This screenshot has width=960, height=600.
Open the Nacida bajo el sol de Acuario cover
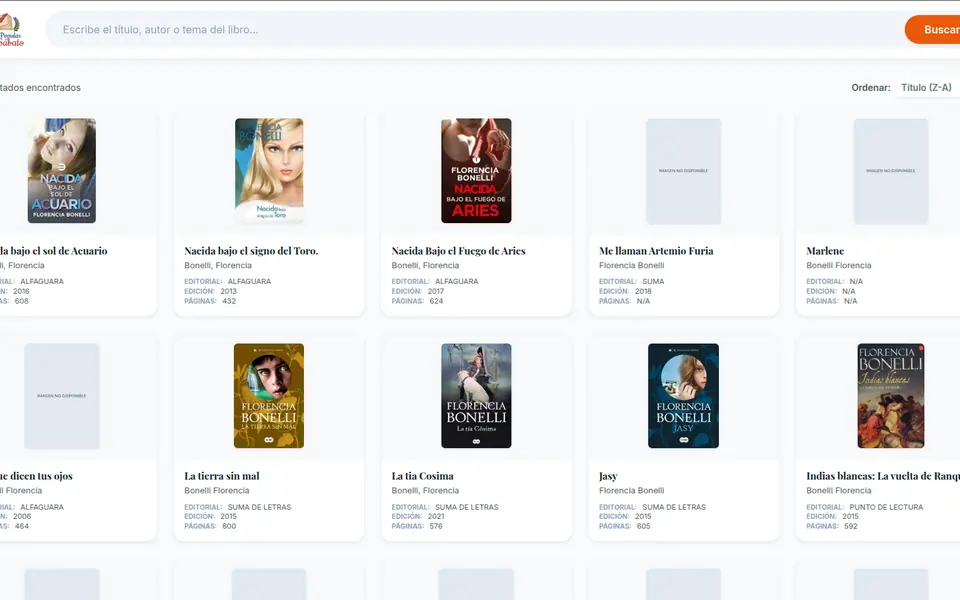tap(62, 171)
